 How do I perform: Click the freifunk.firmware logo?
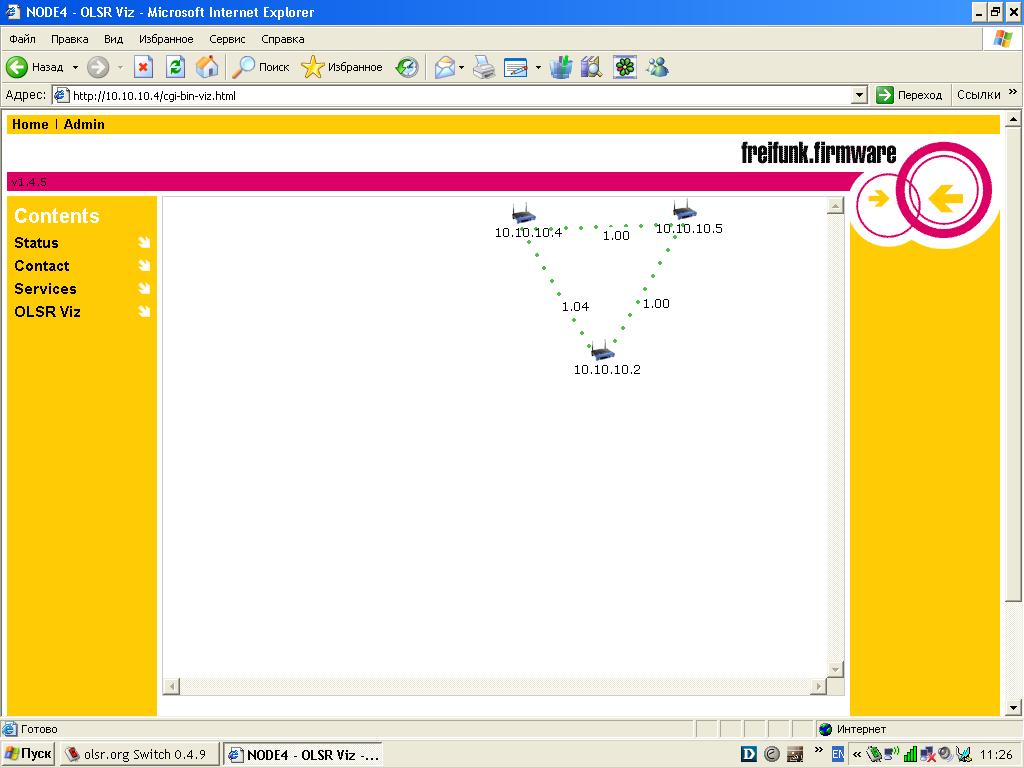(818, 153)
